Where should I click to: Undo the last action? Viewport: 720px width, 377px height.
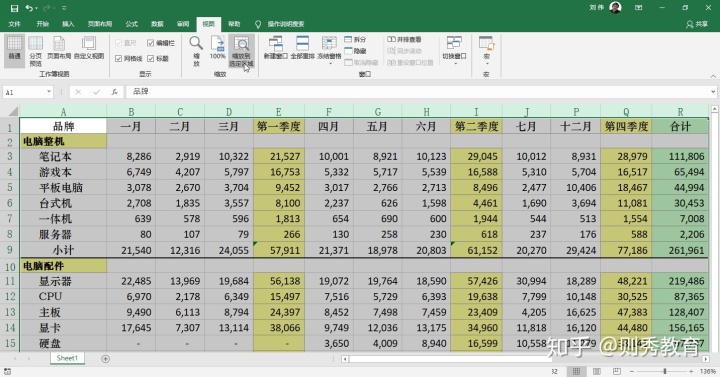tap(29, 8)
